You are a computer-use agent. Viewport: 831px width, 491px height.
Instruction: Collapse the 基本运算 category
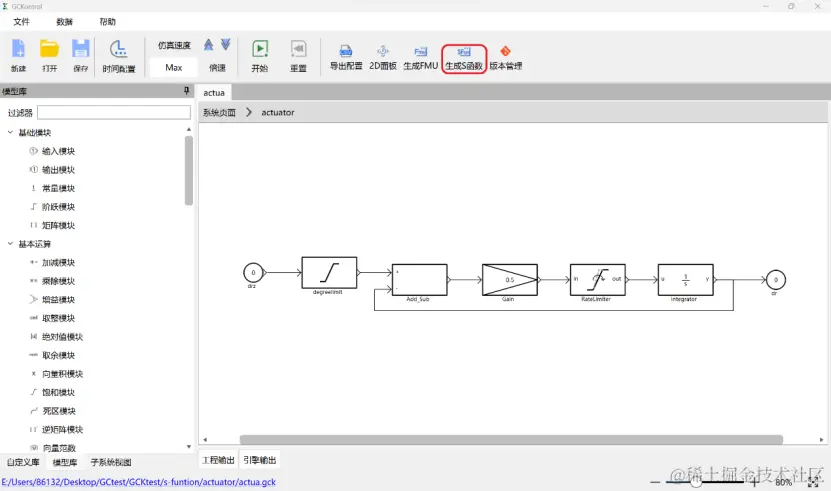[10, 244]
